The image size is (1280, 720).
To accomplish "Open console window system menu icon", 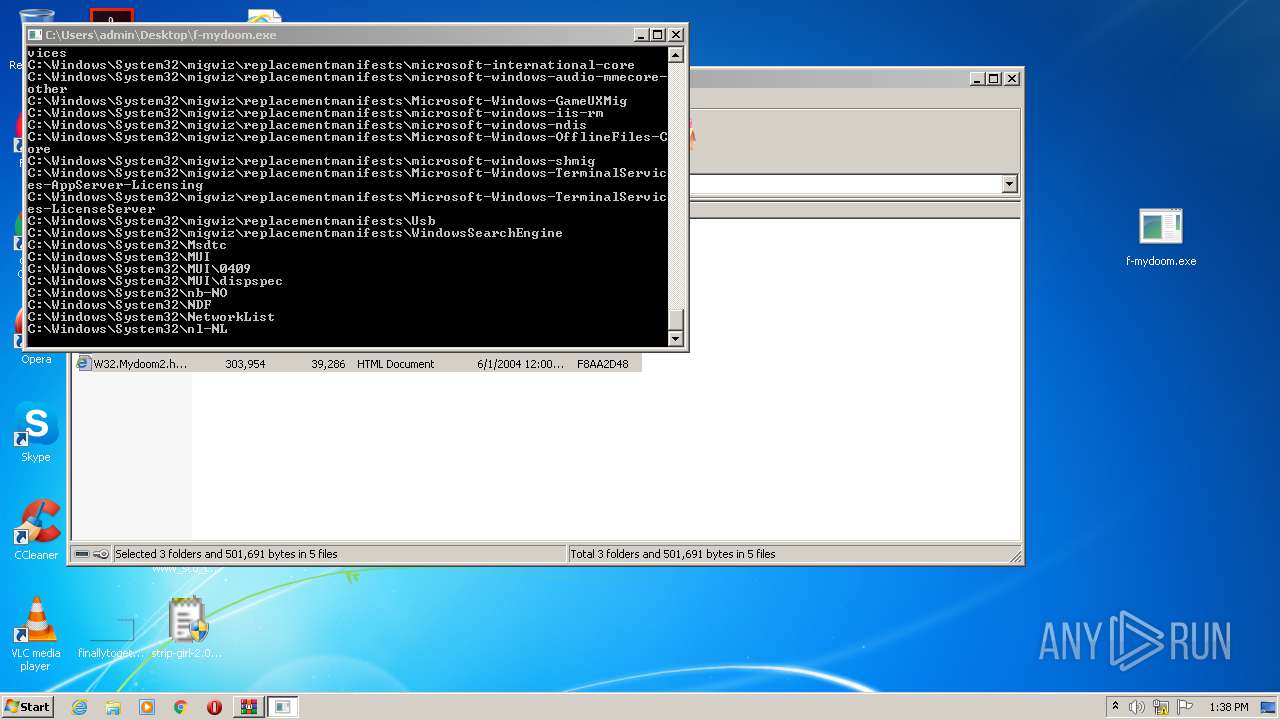I will pyautogui.click(x=35, y=35).
